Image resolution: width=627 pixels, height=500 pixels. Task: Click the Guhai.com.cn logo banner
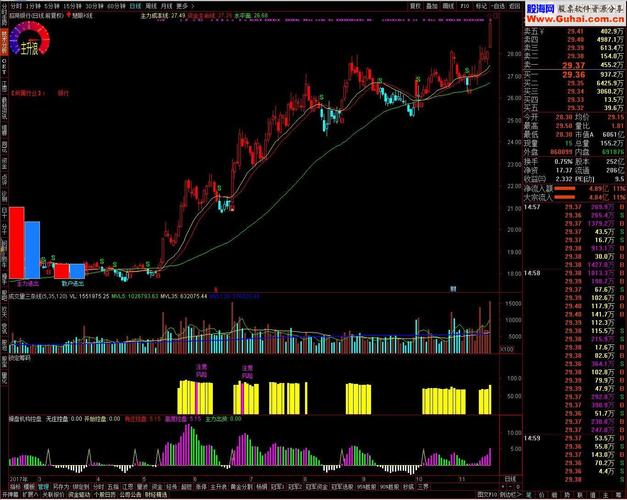pos(574,13)
